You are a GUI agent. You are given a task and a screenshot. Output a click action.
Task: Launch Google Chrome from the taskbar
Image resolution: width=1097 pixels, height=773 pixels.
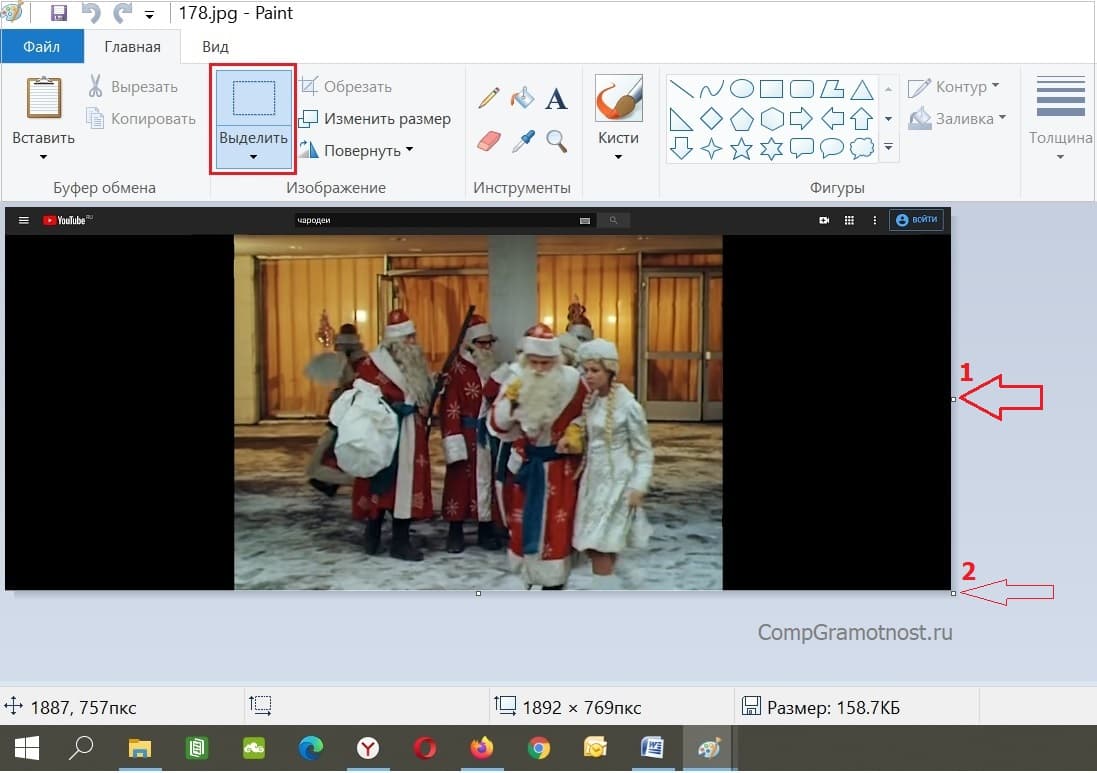tap(539, 749)
